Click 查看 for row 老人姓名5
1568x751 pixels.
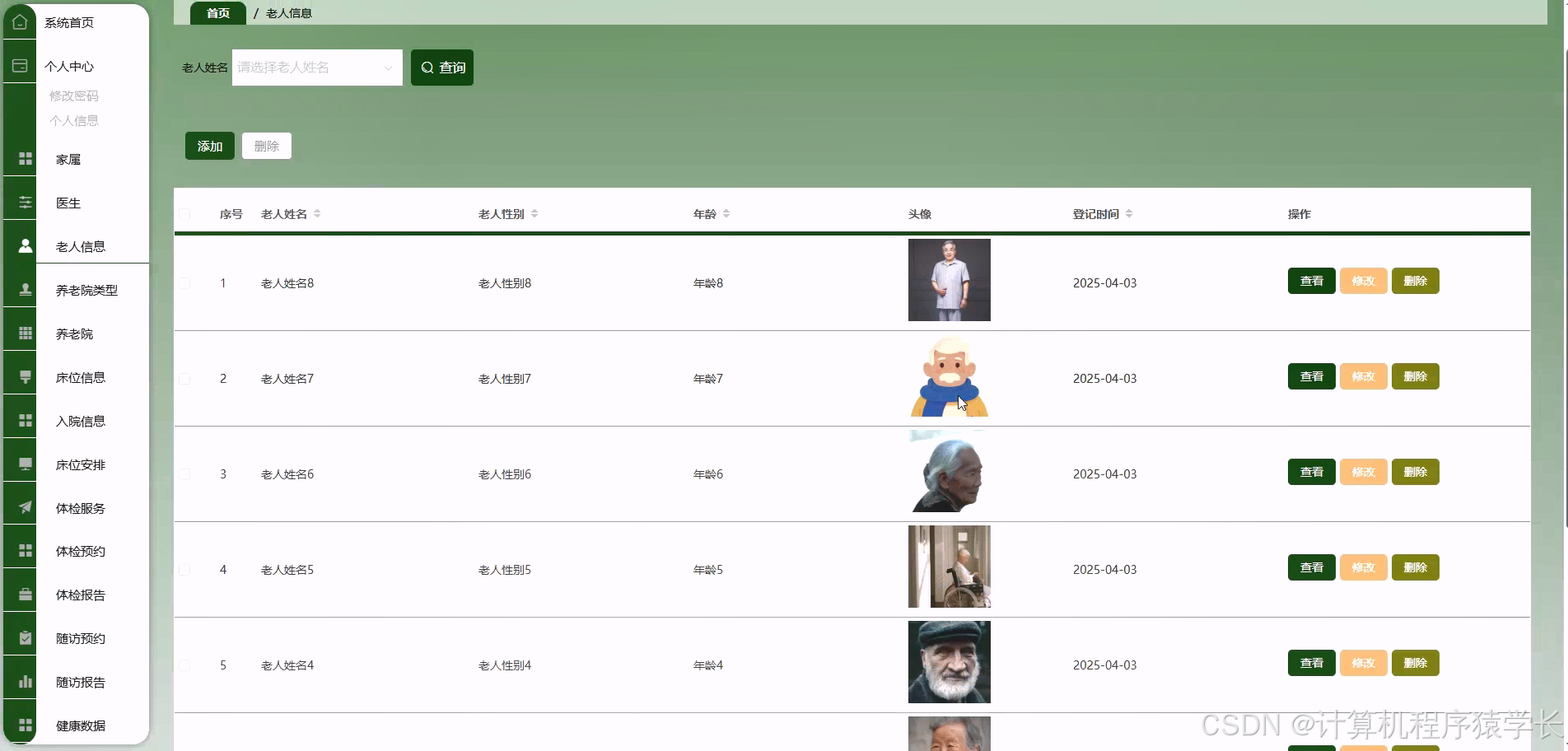[x=1312, y=567]
